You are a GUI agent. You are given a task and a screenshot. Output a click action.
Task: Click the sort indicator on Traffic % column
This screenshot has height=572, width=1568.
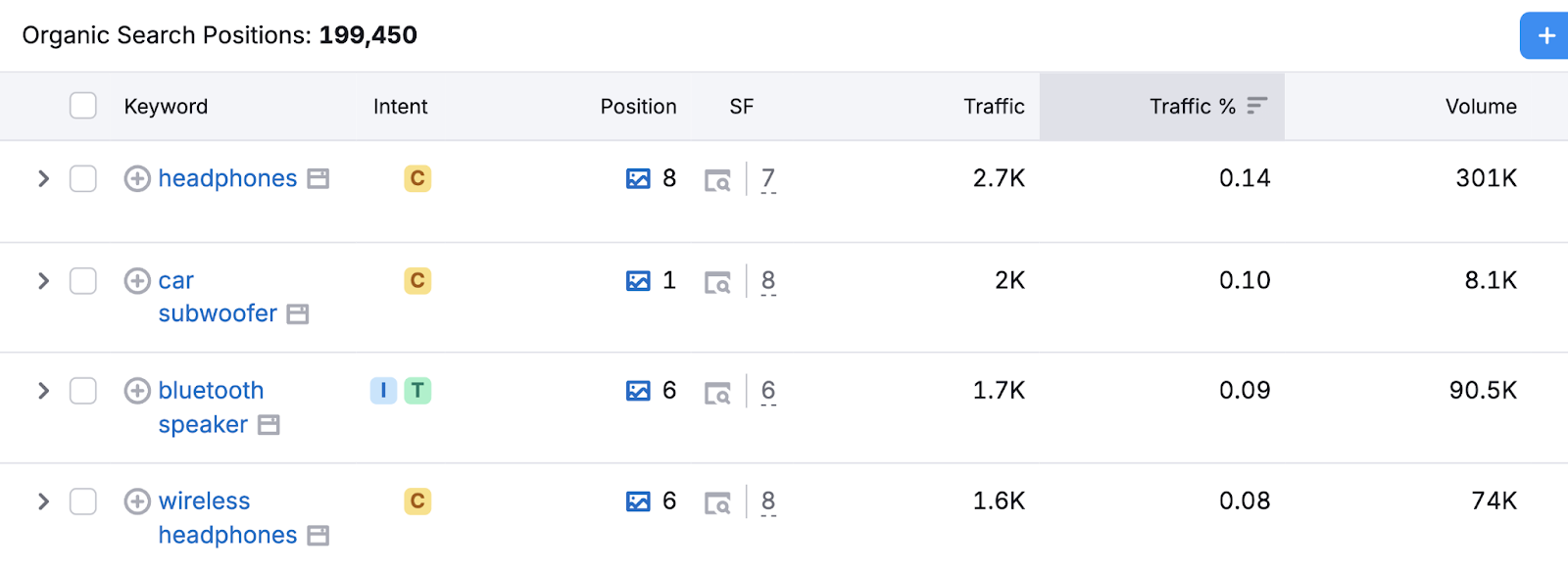(x=1257, y=106)
